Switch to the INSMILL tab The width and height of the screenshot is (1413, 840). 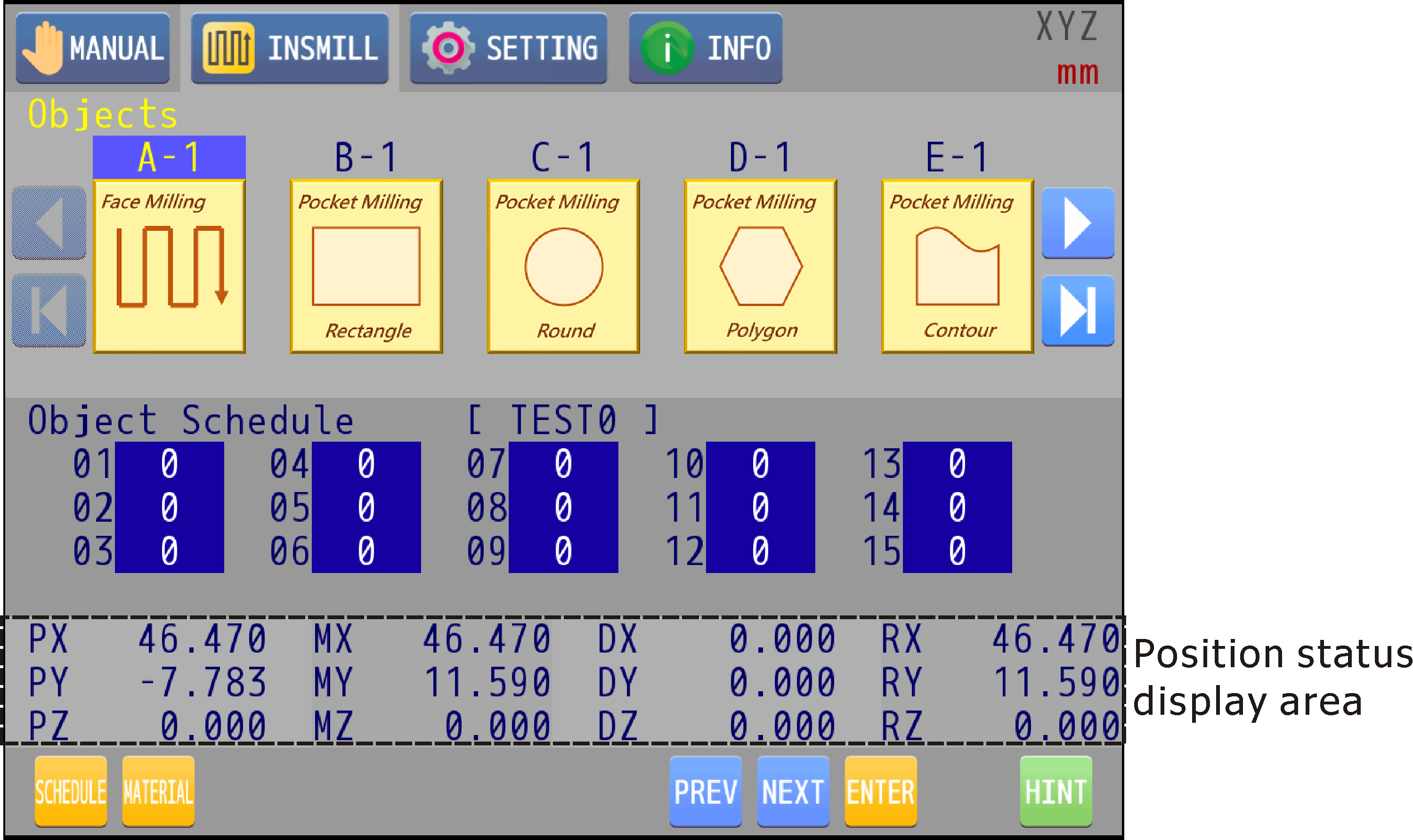click(x=289, y=48)
